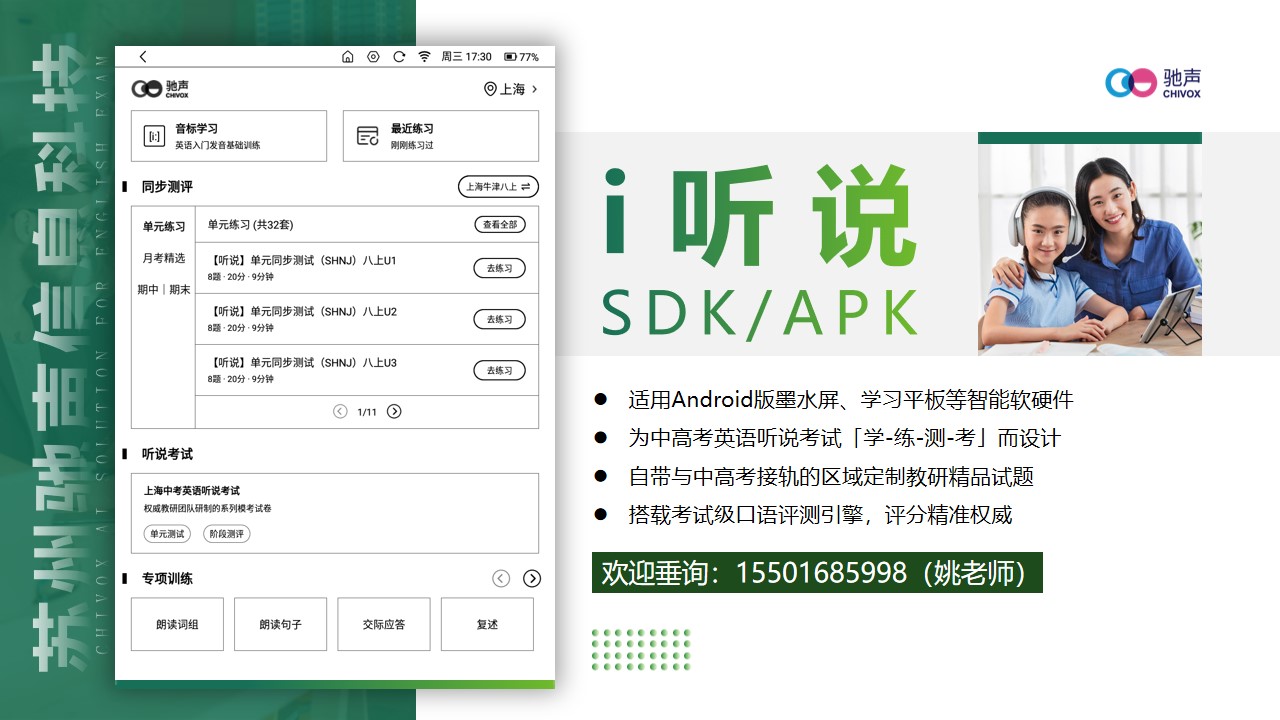Tap the Wi-Fi icon in the status bar
The image size is (1280, 720).
[424, 57]
